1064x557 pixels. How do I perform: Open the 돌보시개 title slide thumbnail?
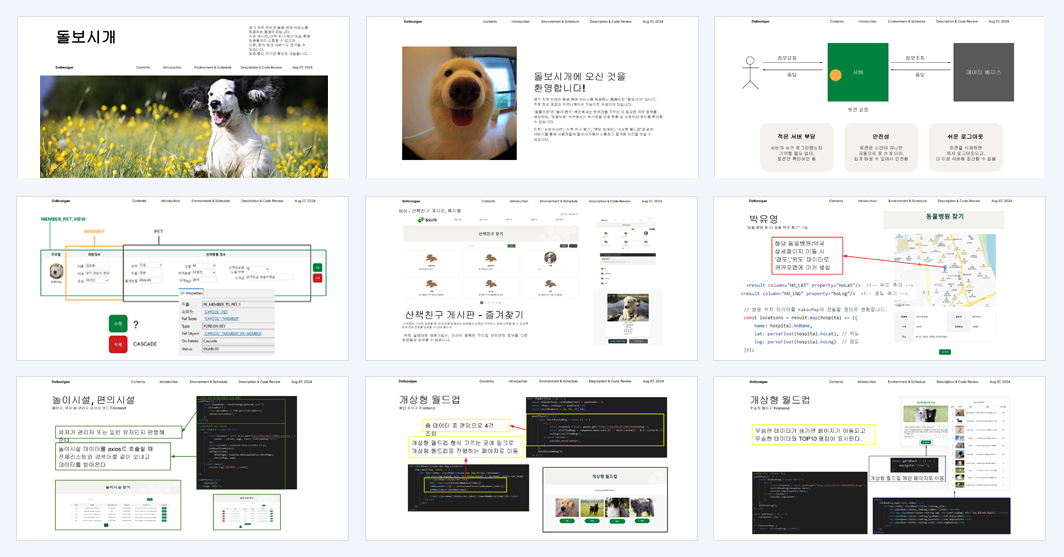[x=183, y=98]
